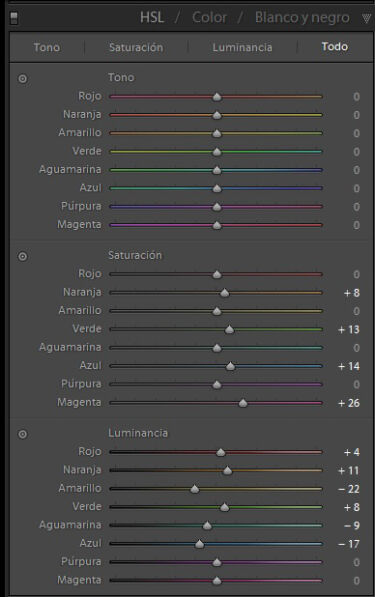This screenshot has width=375, height=597.
Task: Click the Tono Naranja slider handle
Action: coord(217,115)
